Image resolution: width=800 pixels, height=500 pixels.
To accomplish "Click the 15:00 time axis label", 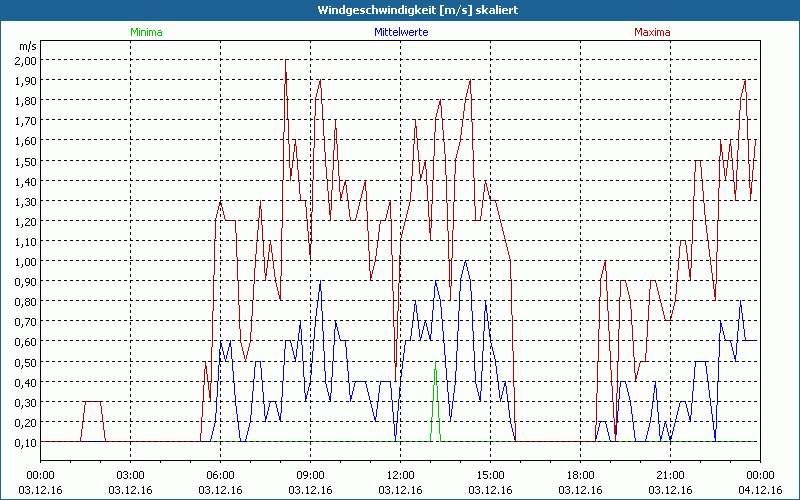I will point(490,475).
